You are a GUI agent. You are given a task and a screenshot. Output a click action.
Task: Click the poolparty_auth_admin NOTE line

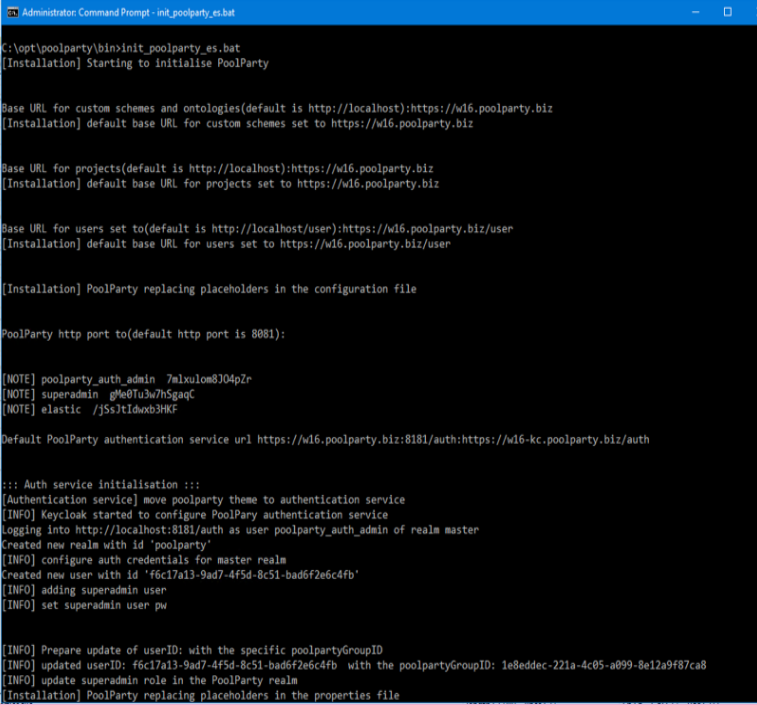[x=127, y=380]
